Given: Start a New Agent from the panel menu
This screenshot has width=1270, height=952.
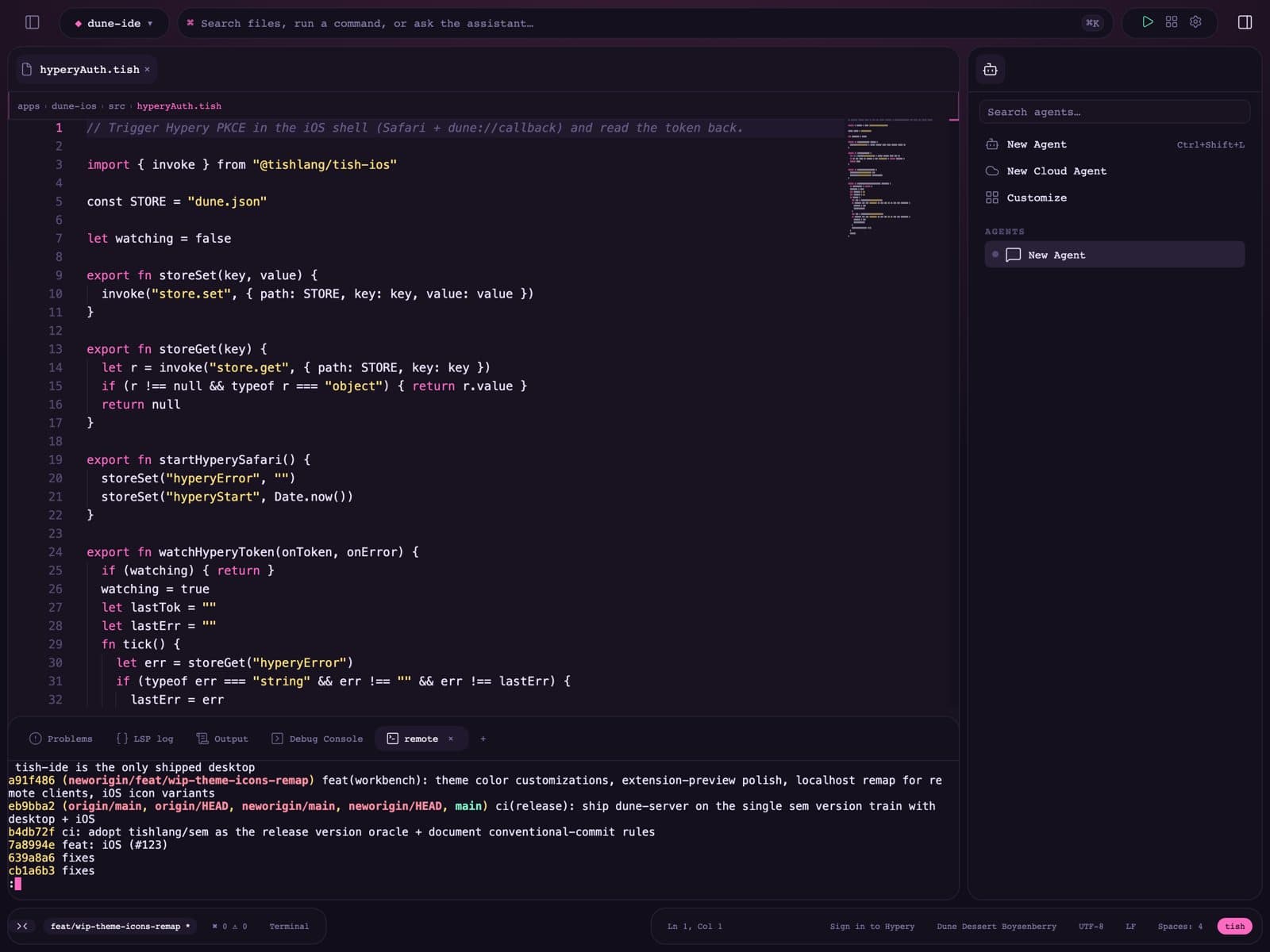Looking at the screenshot, I should [1114, 144].
